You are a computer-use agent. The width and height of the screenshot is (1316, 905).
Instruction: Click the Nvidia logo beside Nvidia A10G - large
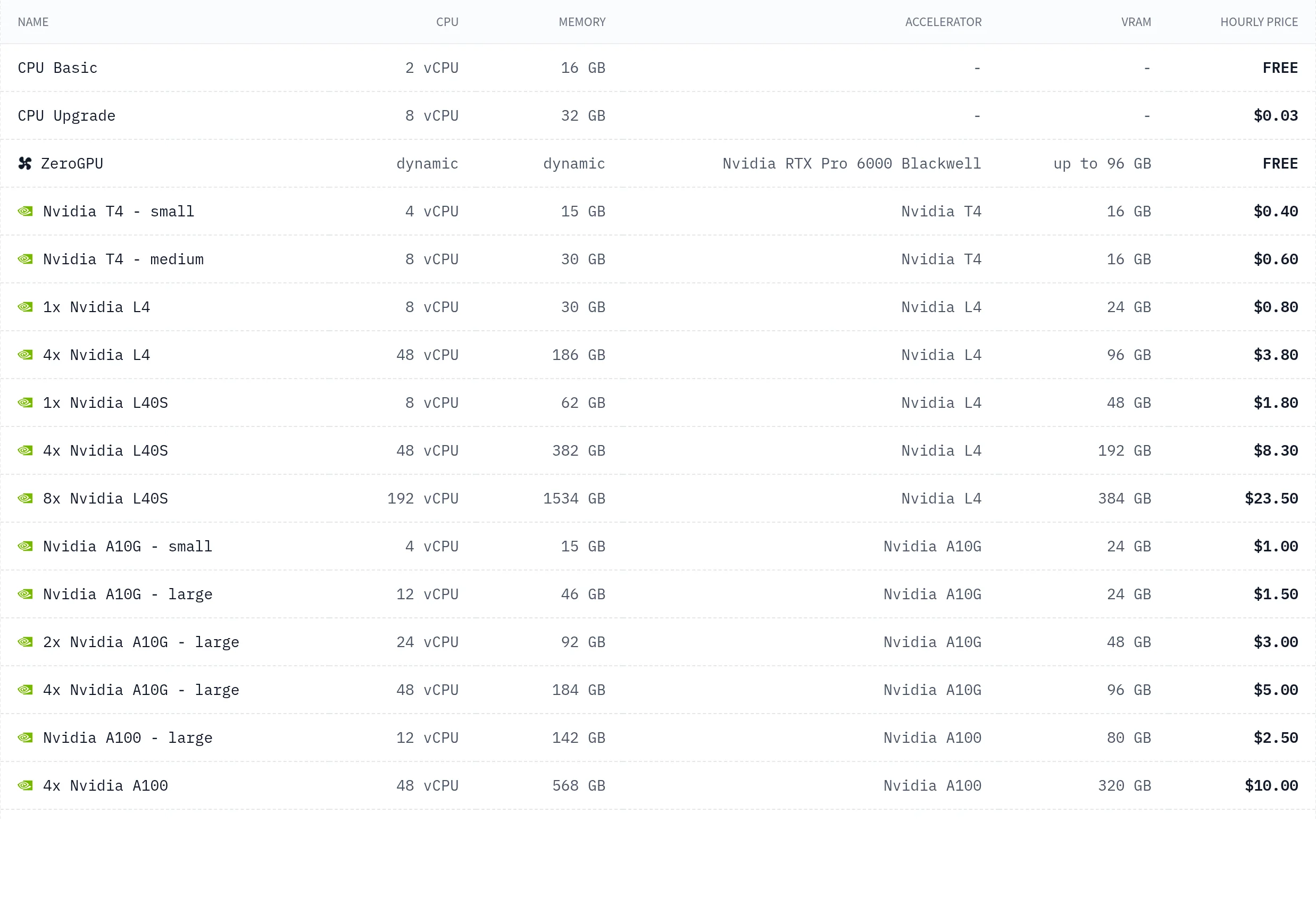25,594
